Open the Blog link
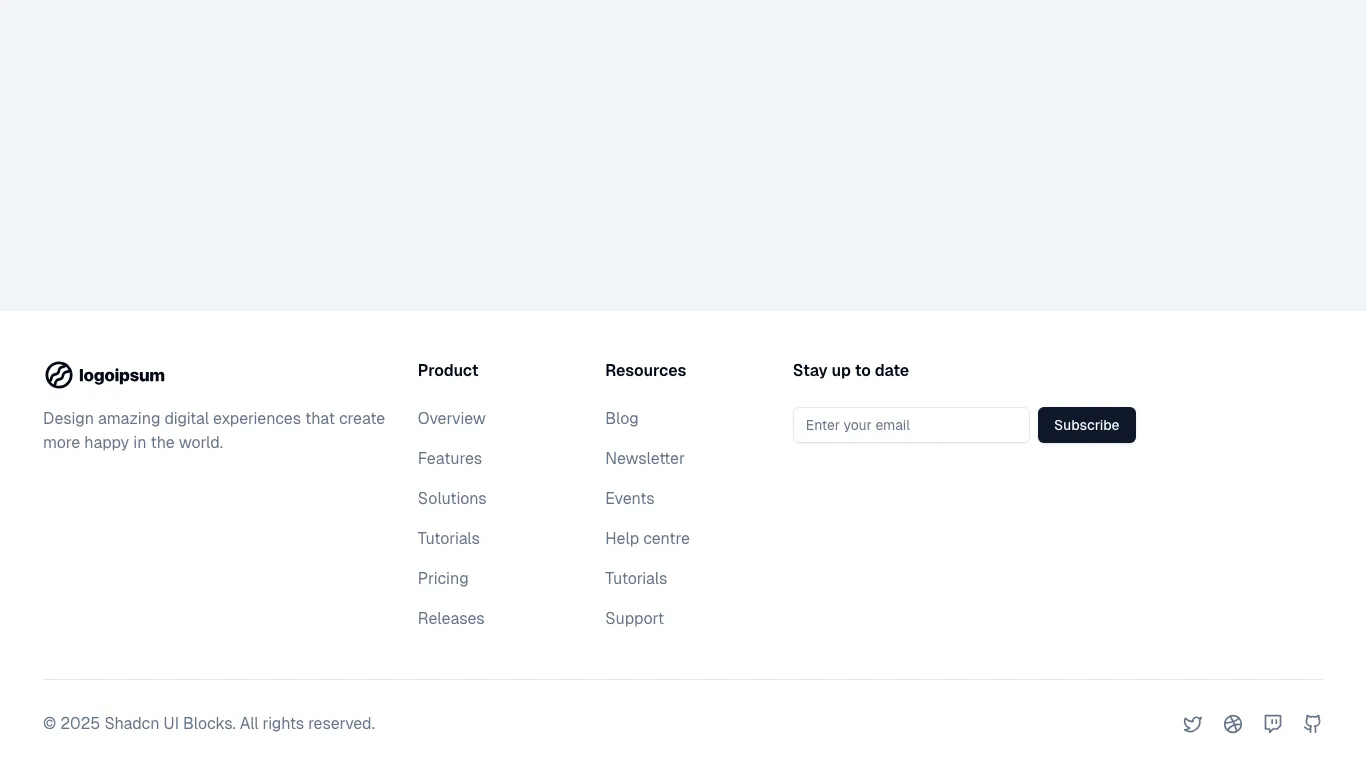Viewport: 1366px width, 768px height. [621, 418]
